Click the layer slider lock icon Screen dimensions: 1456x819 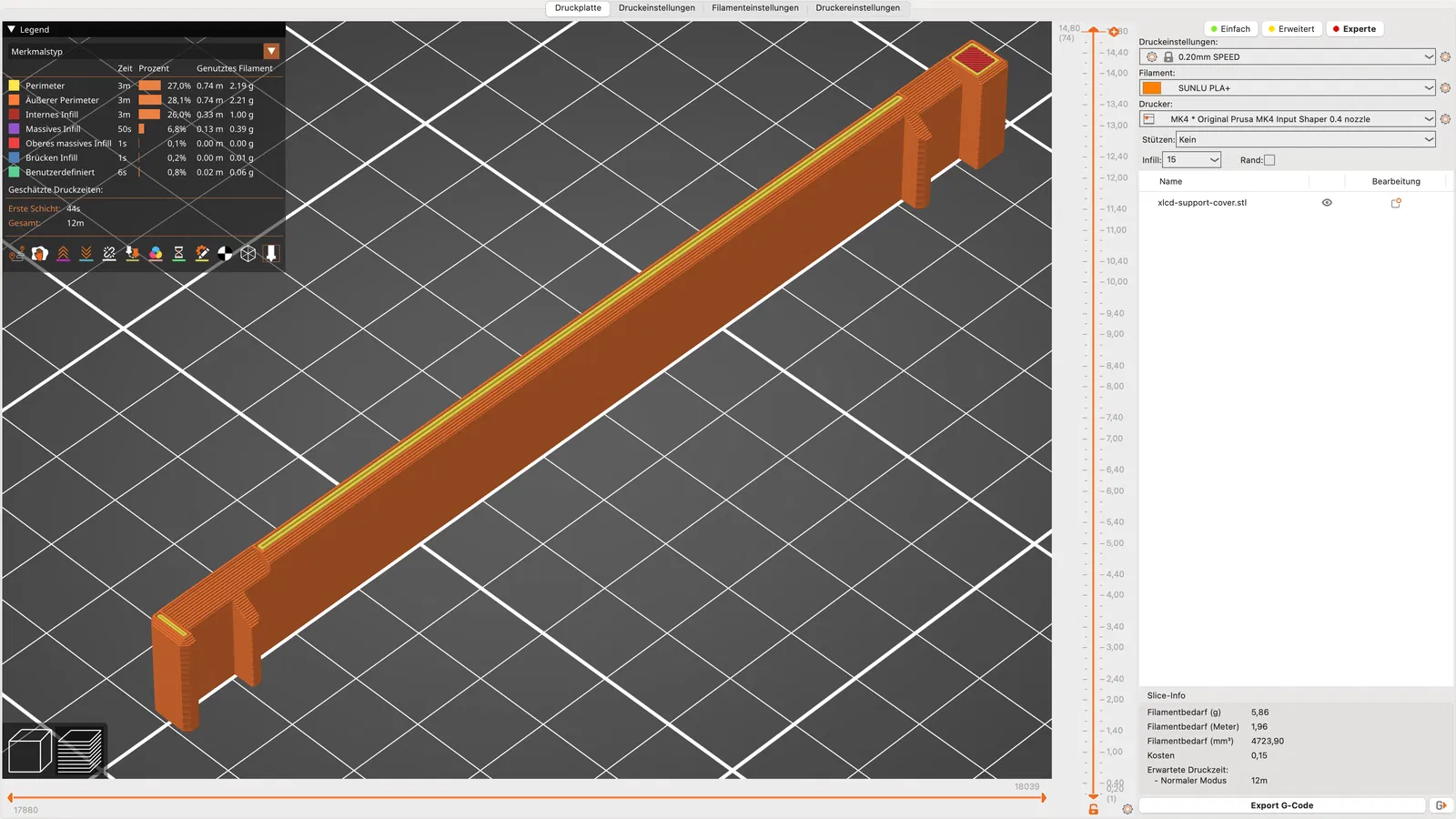pyautogui.click(x=1094, y=809)
